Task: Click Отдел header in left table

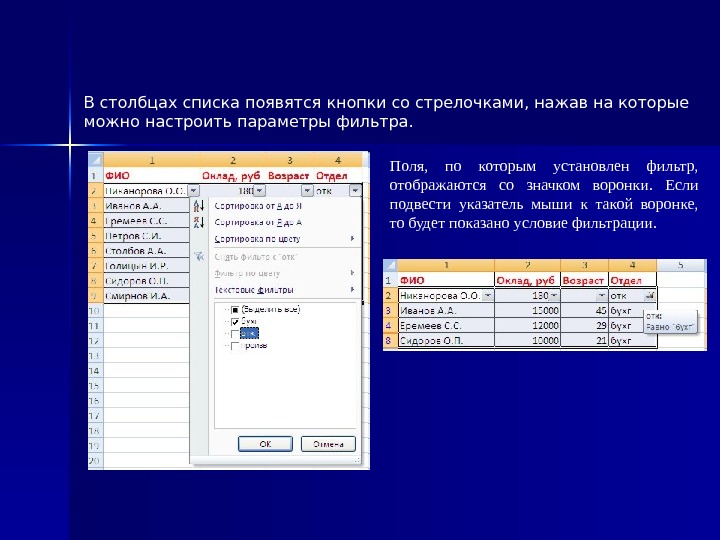Action: pyautogui.click(x=338, y=175)
